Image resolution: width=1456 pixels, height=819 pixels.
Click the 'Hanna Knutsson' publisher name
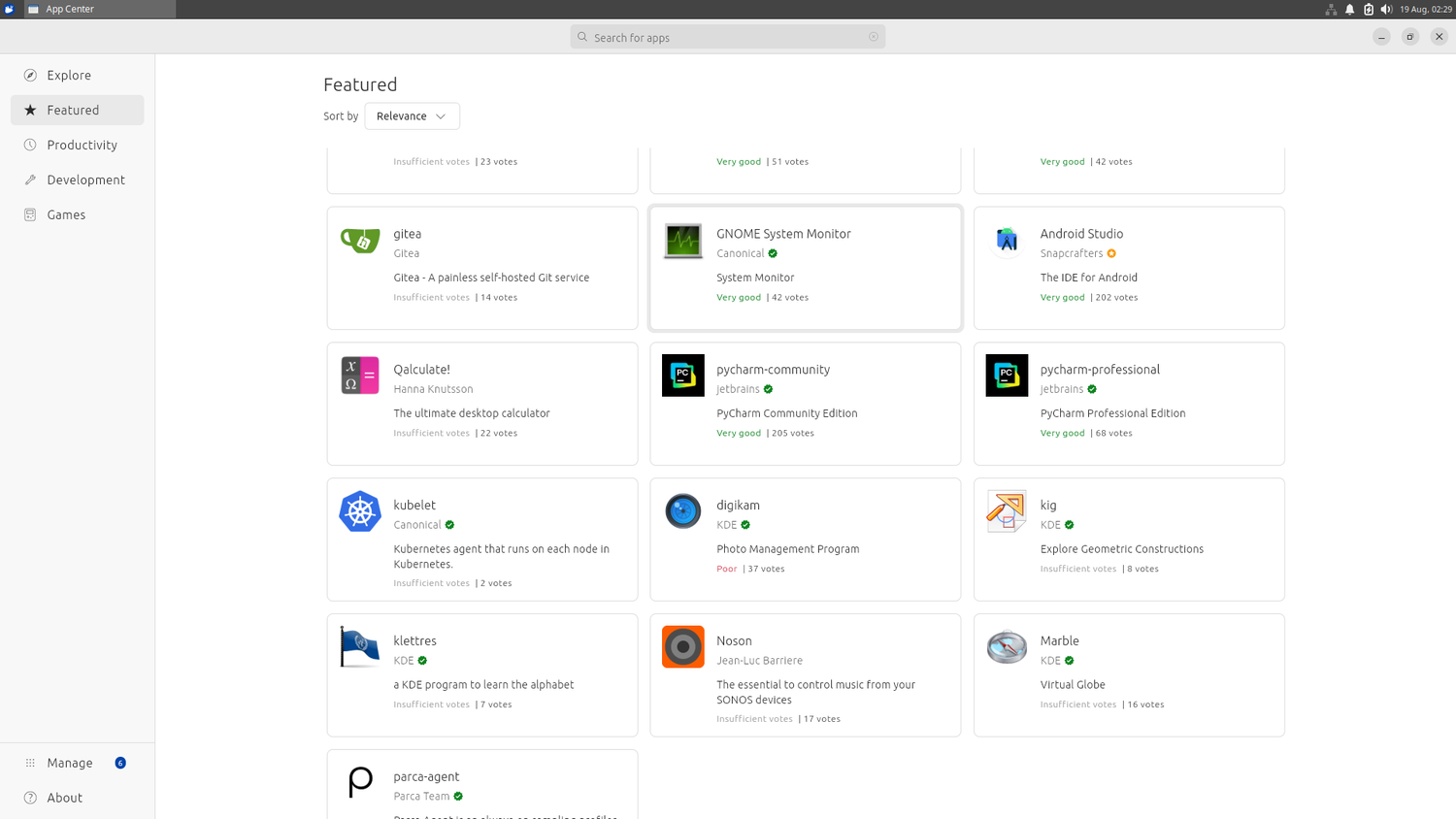click(x=433, y=389)
